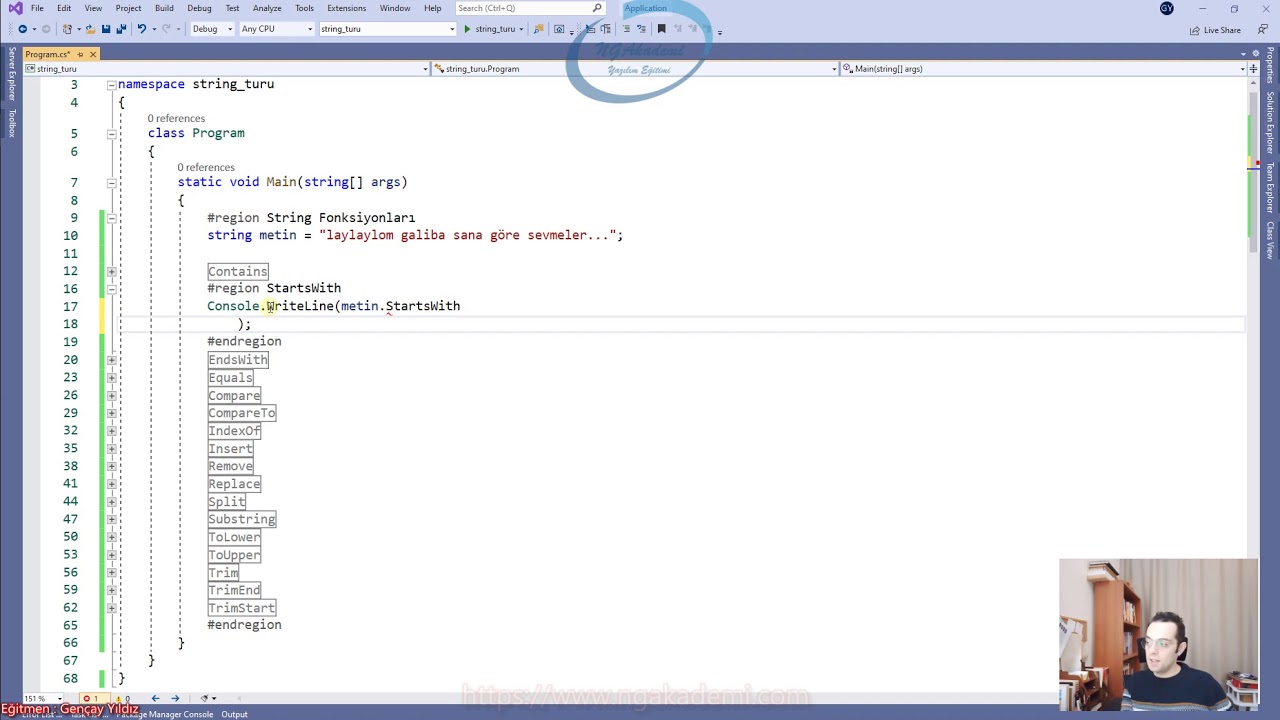Save the current file with Save icon
The height and width of the screenshot is (720, 1280).
click(105, 29)
